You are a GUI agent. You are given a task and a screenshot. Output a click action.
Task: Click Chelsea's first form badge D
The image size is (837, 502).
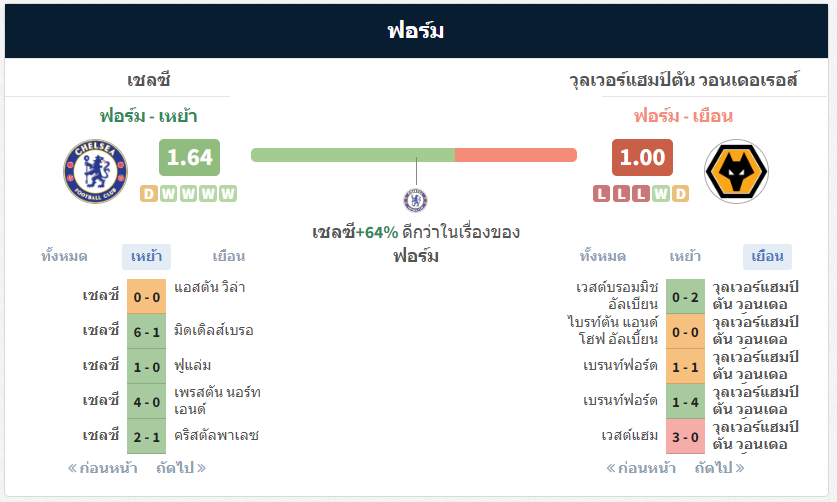tap(149, 193)
